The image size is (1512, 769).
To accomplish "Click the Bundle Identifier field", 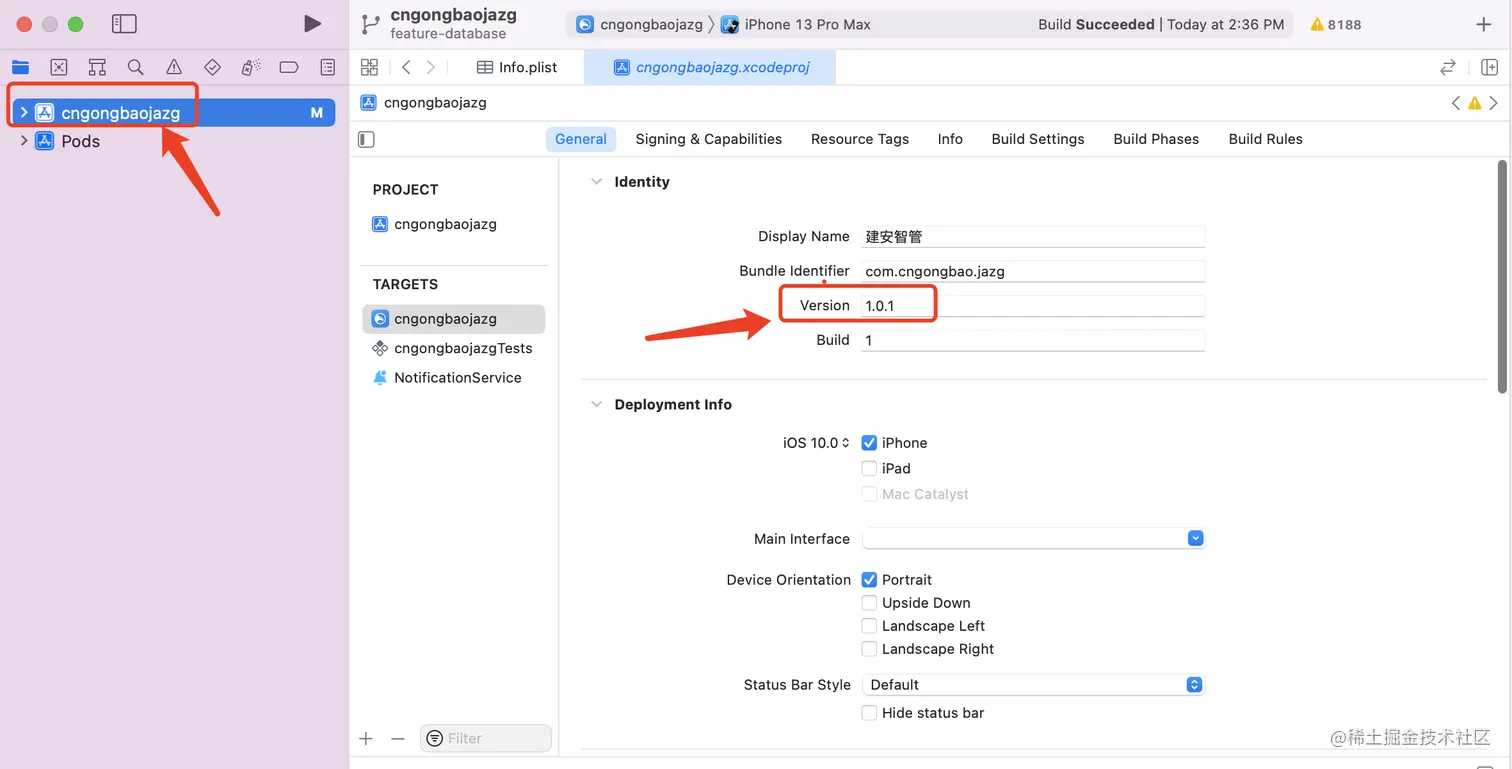I will point(1033,271).
